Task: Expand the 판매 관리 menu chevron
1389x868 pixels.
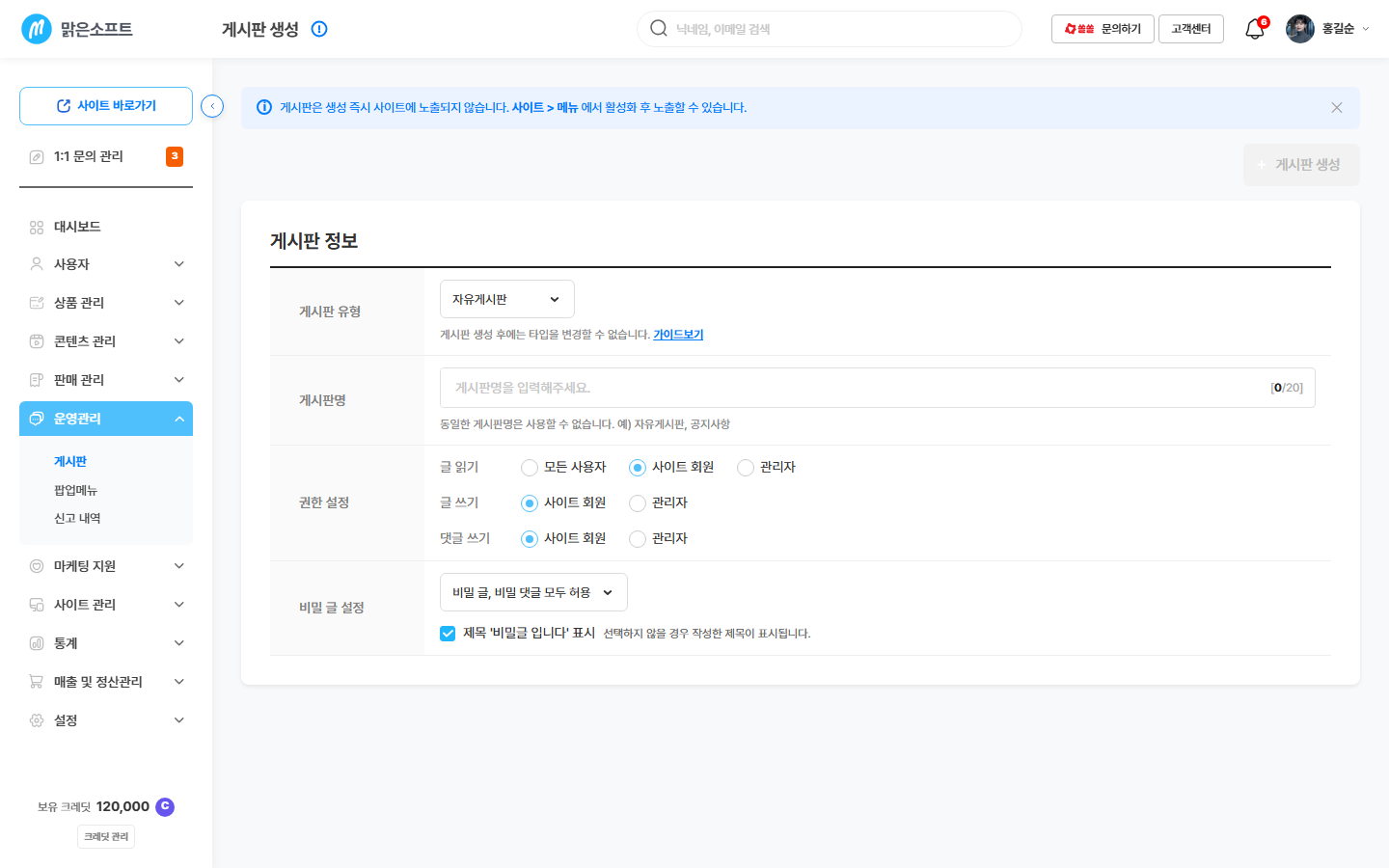Action: coord(179,380)
